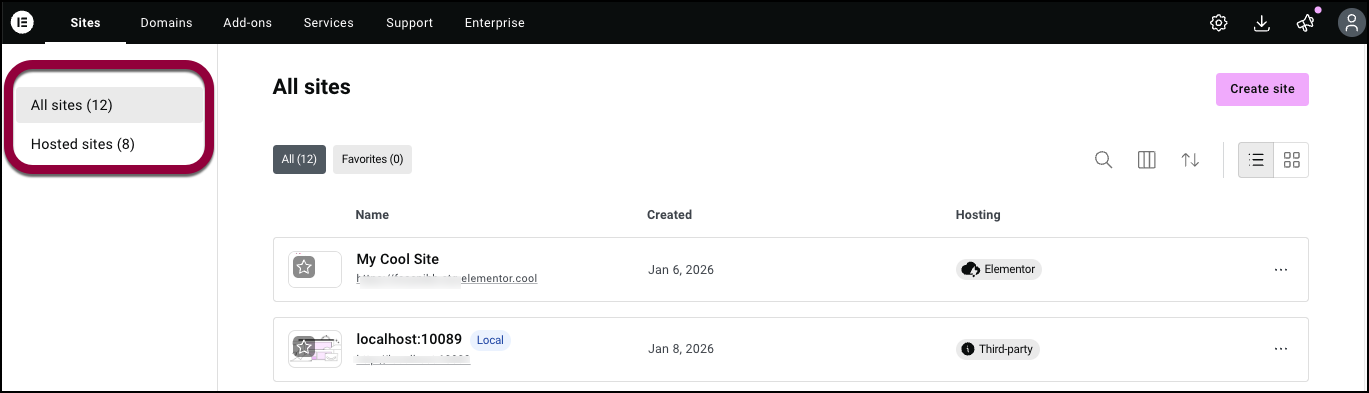Star the localhost:10089 site
Viewport: 1369px width, 393px height.
pos(304,347)
